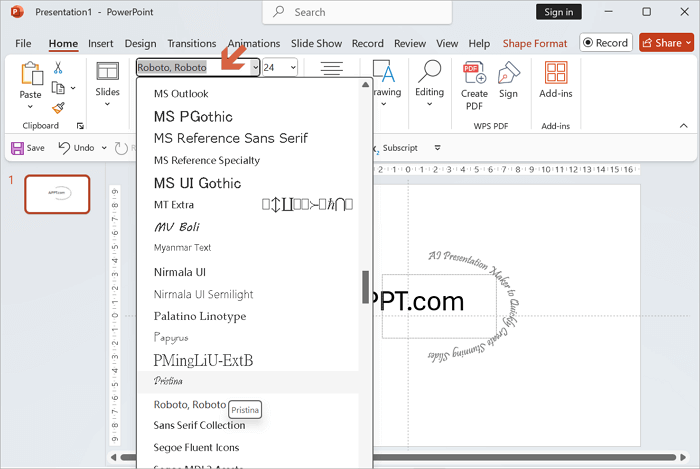Click the Subscript button in quick toolbar
Viewport: 700px width, 469px height.
click(x=396, y=148)
